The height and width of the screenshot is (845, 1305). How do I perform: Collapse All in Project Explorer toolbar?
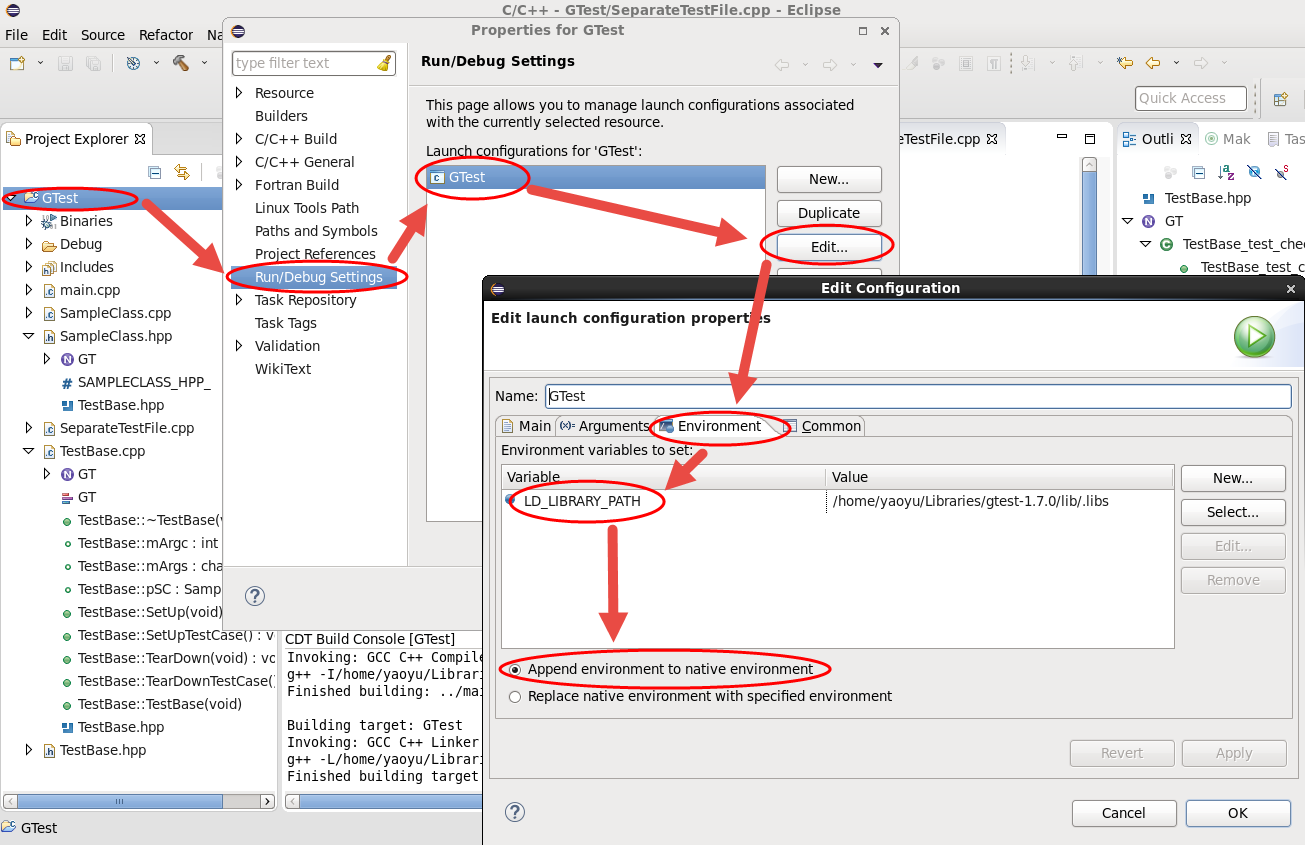(155, 172)
